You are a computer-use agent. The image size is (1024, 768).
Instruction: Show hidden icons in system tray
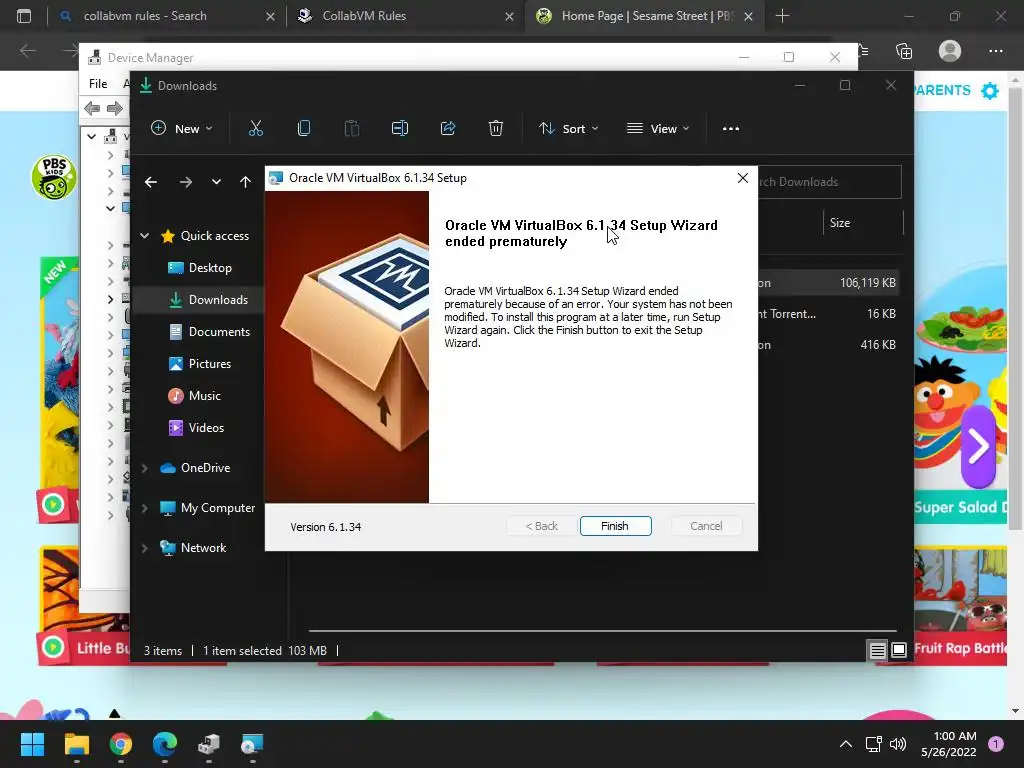[846, 744]
